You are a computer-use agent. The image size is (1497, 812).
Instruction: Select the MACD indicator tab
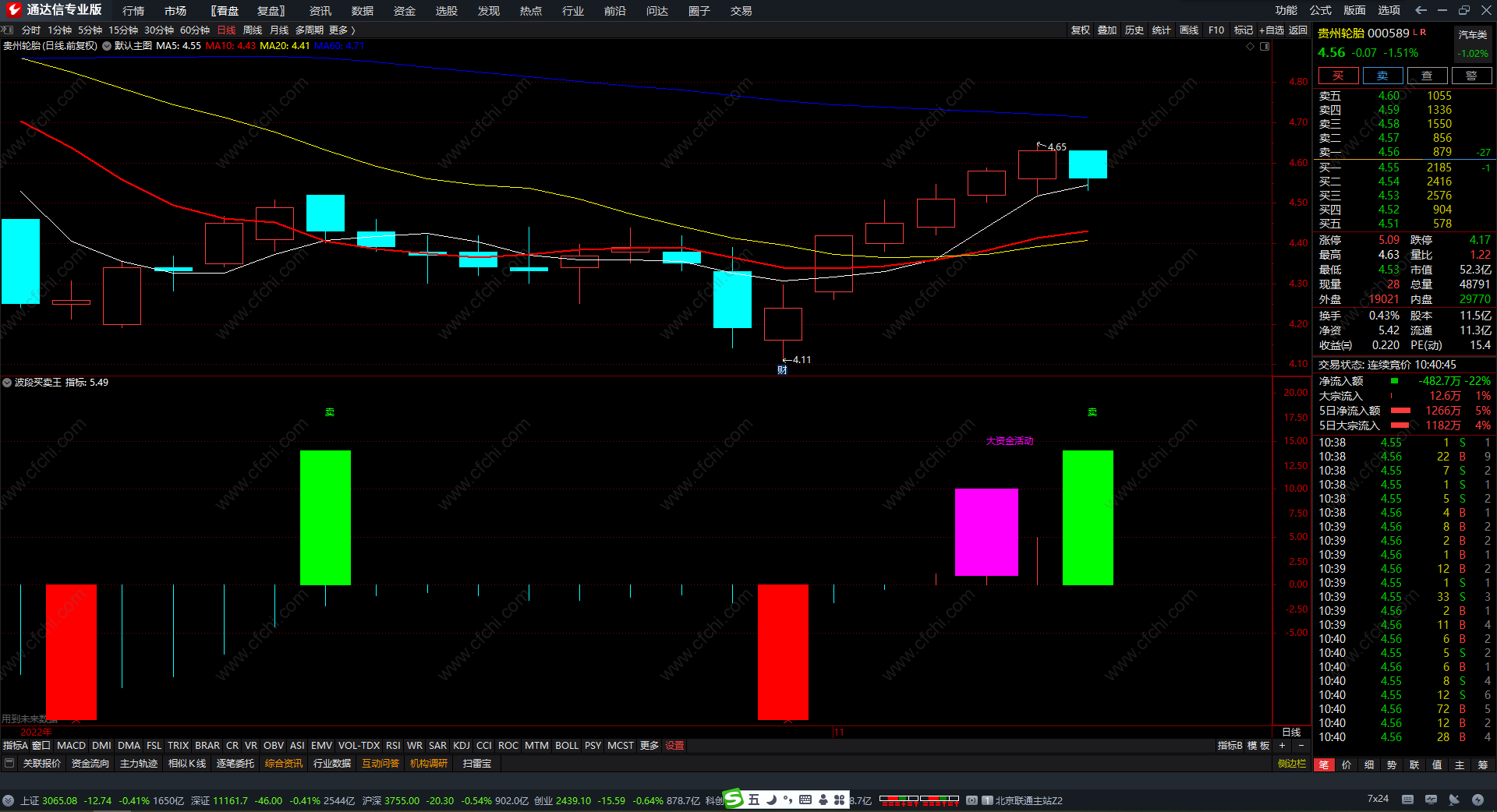[x=72, y=746]
